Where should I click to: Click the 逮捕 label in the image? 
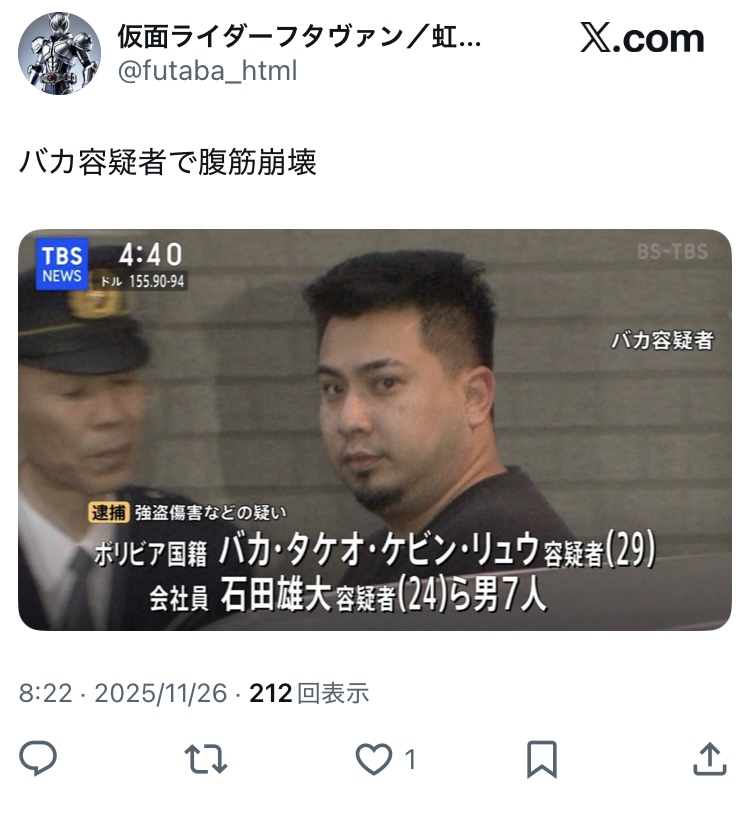(109, 512)
